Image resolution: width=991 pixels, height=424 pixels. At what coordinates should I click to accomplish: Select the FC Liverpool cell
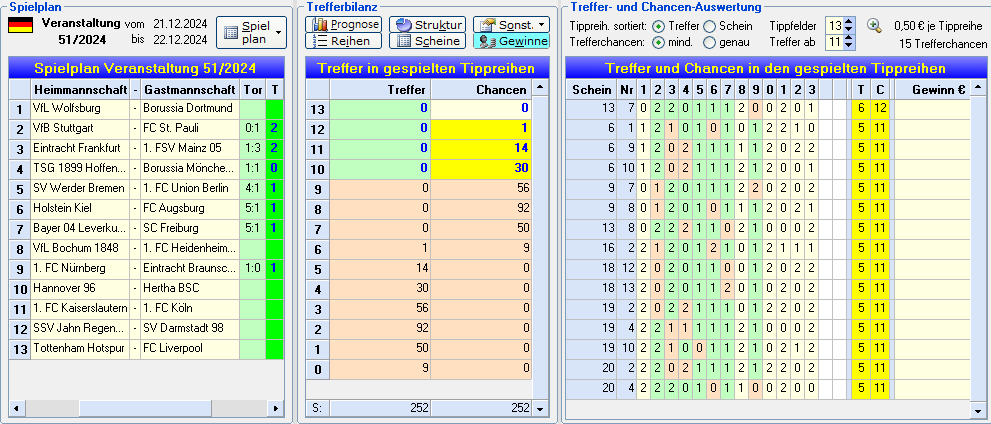point(190,348)
